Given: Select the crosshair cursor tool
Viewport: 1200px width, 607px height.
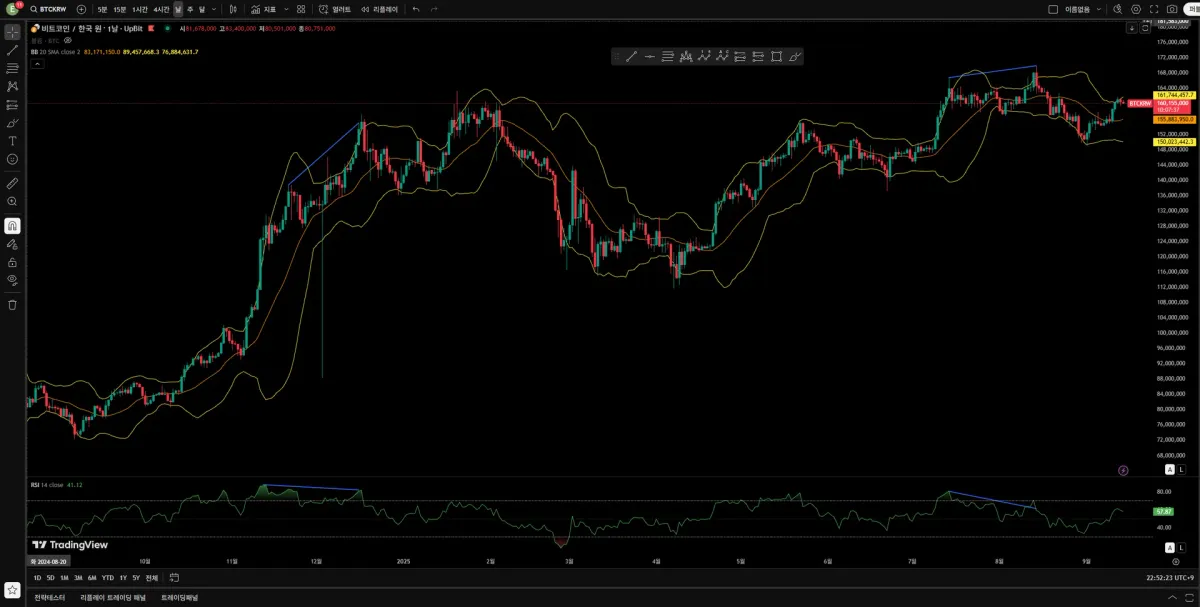Looking at the screenshot, I should (12, 32).
